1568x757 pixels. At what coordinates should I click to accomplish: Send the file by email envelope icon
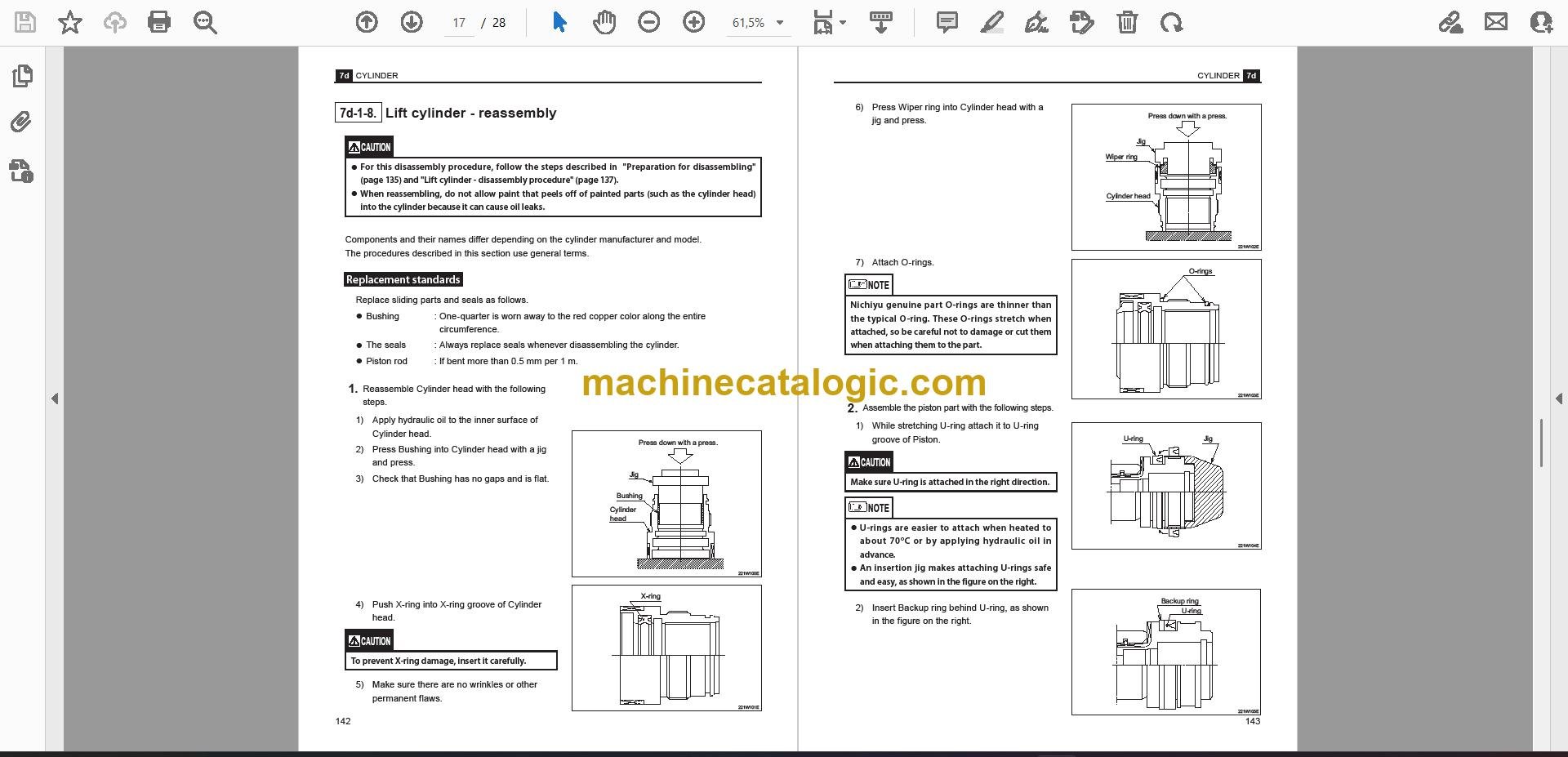click(x=1496, y=22)
